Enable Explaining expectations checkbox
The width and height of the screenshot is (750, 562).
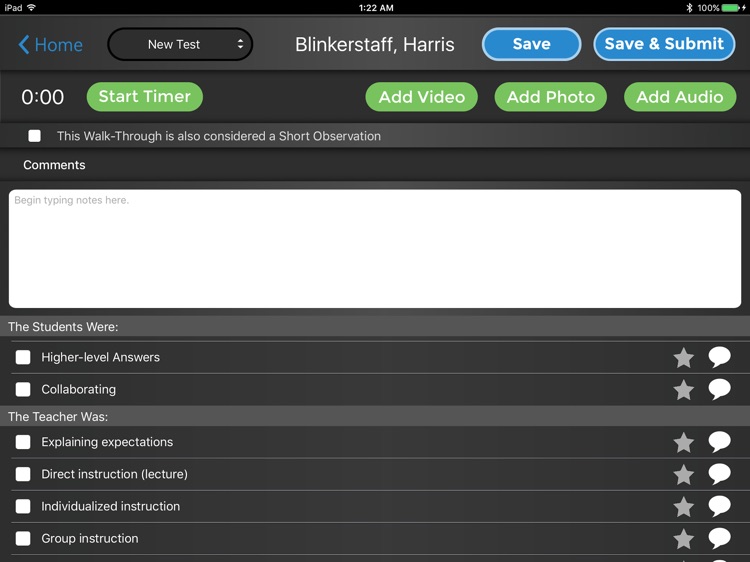click(23, 442)
